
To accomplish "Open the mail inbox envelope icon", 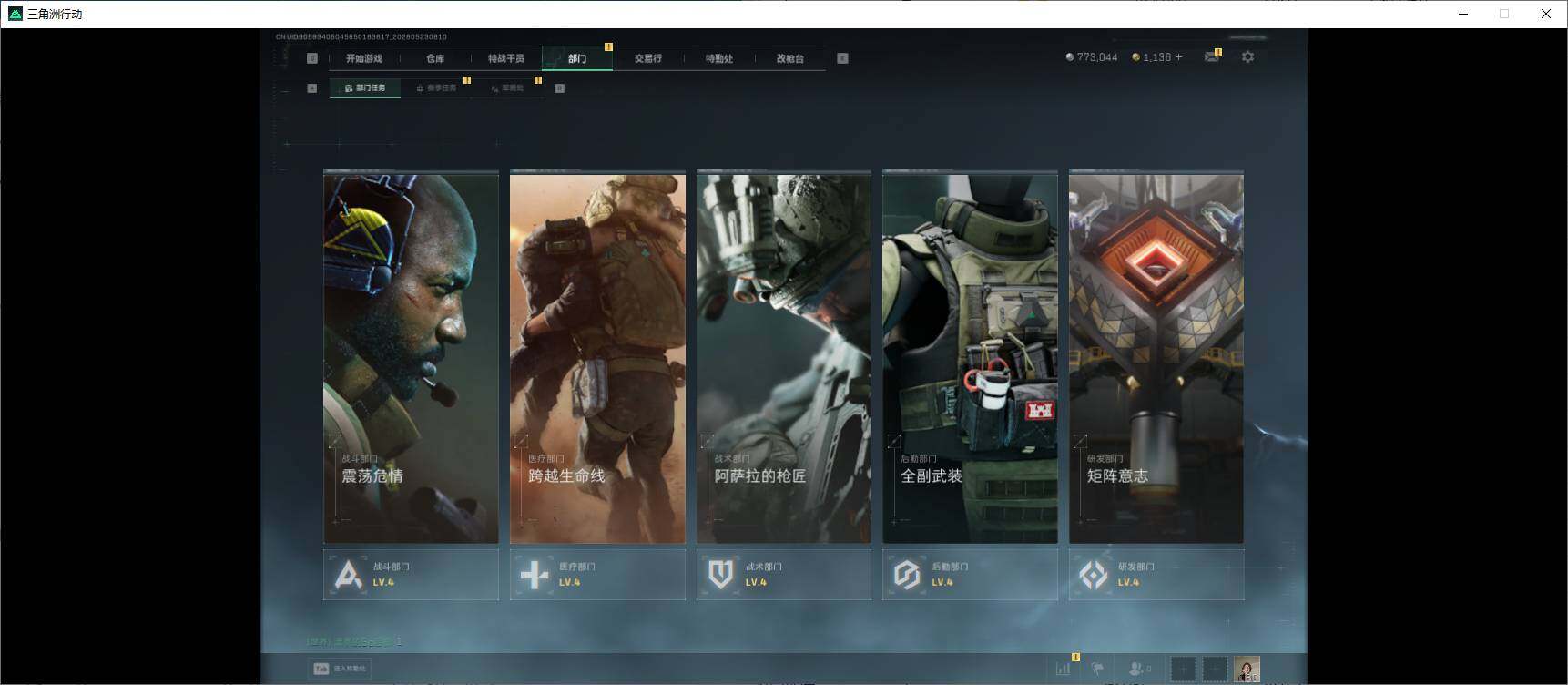I will (1211, 57).
